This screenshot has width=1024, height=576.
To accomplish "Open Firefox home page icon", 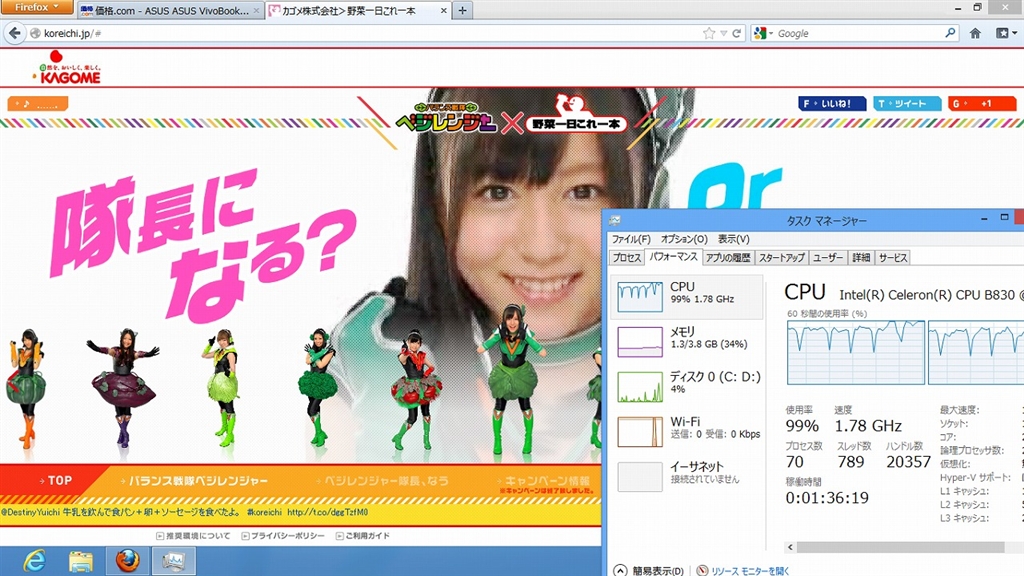I will point(975,33).
